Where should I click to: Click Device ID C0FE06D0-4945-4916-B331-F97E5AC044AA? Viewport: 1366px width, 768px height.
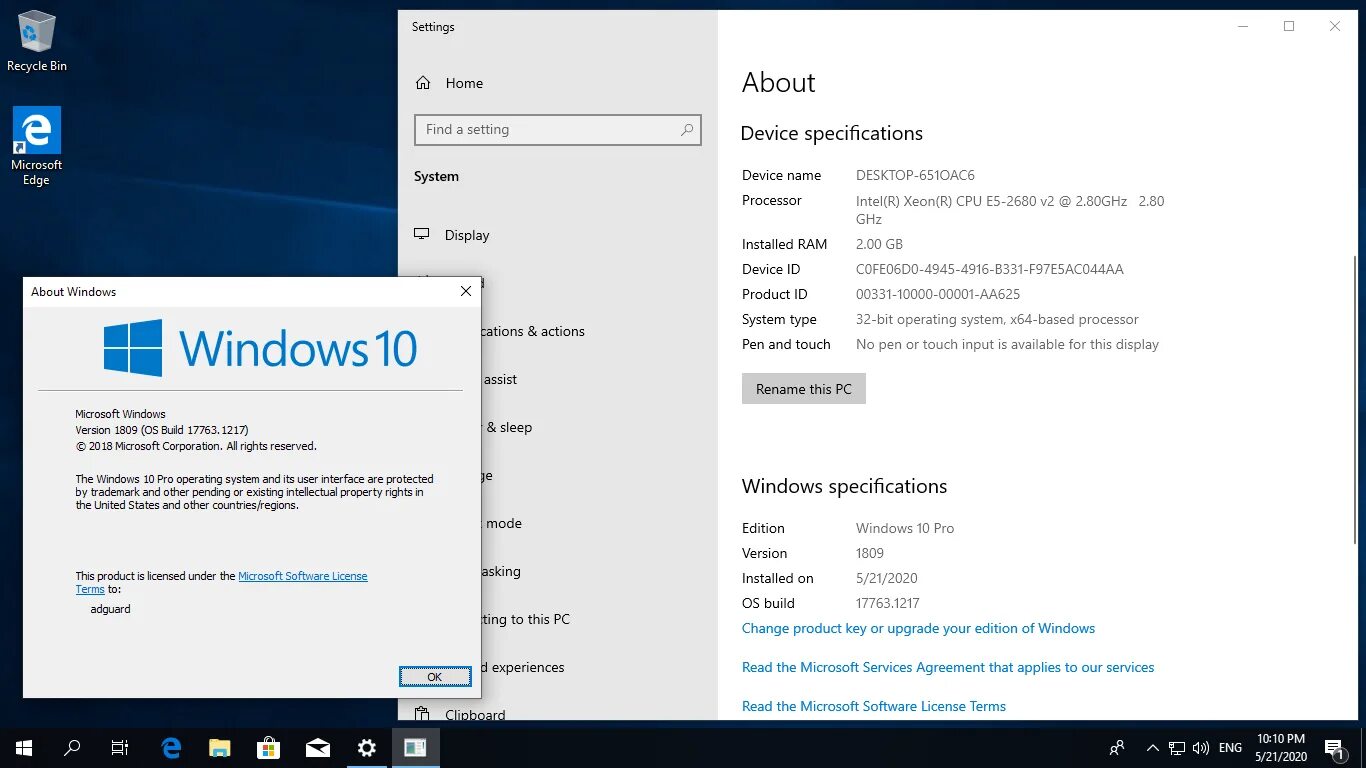[990, 269]
